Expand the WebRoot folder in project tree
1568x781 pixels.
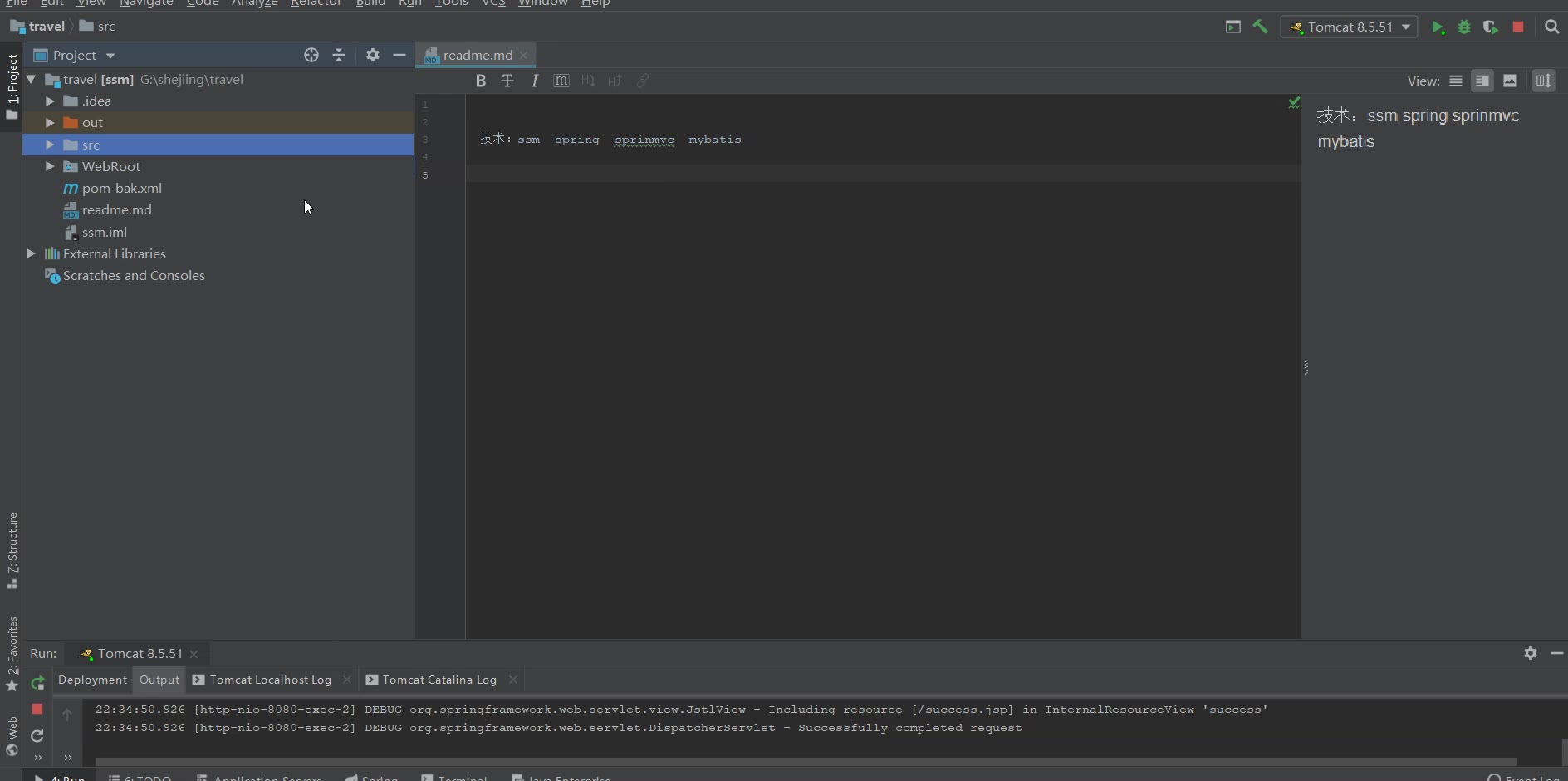(50, 166)
